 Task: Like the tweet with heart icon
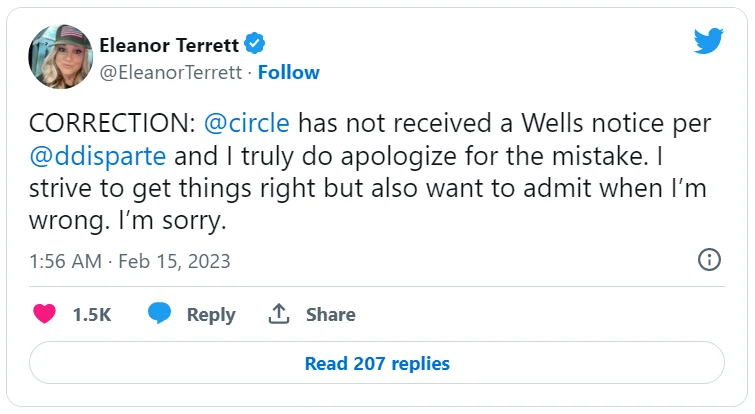click(45, 314)
